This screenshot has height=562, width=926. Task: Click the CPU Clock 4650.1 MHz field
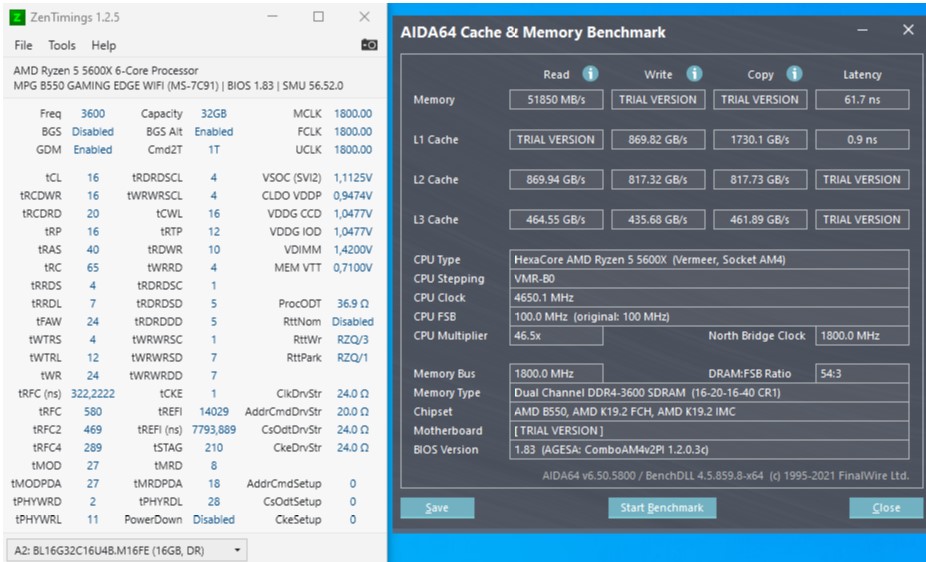click(709, 298)
